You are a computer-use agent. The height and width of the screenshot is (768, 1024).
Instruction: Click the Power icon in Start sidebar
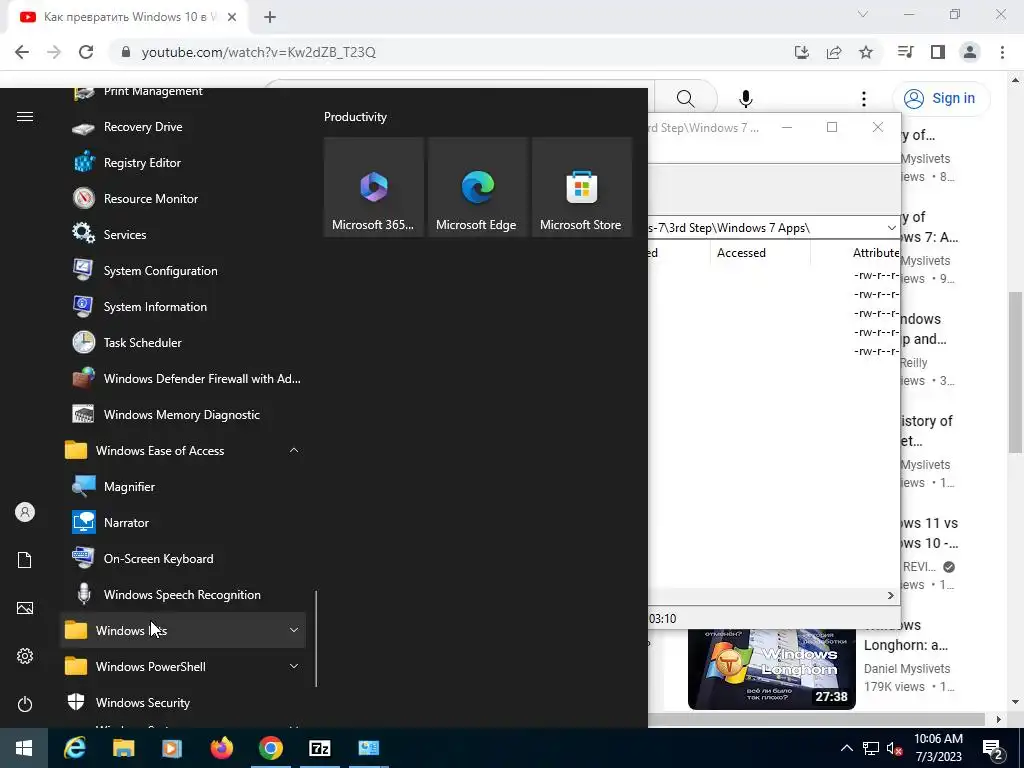coord(25,704)
